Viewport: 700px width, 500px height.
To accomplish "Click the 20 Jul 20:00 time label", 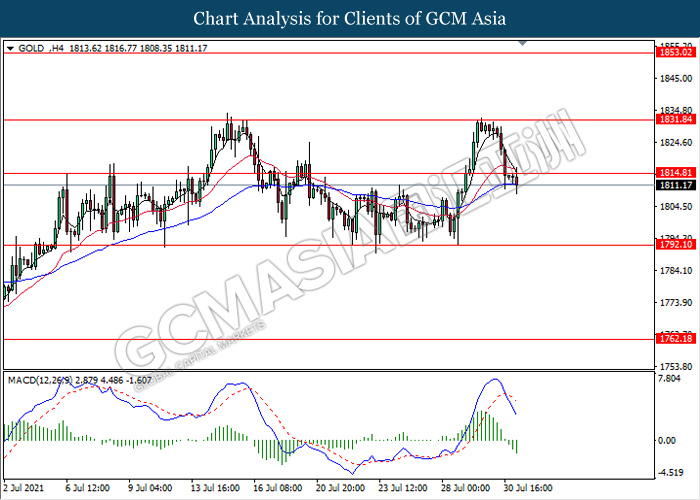I will point(340,488).
